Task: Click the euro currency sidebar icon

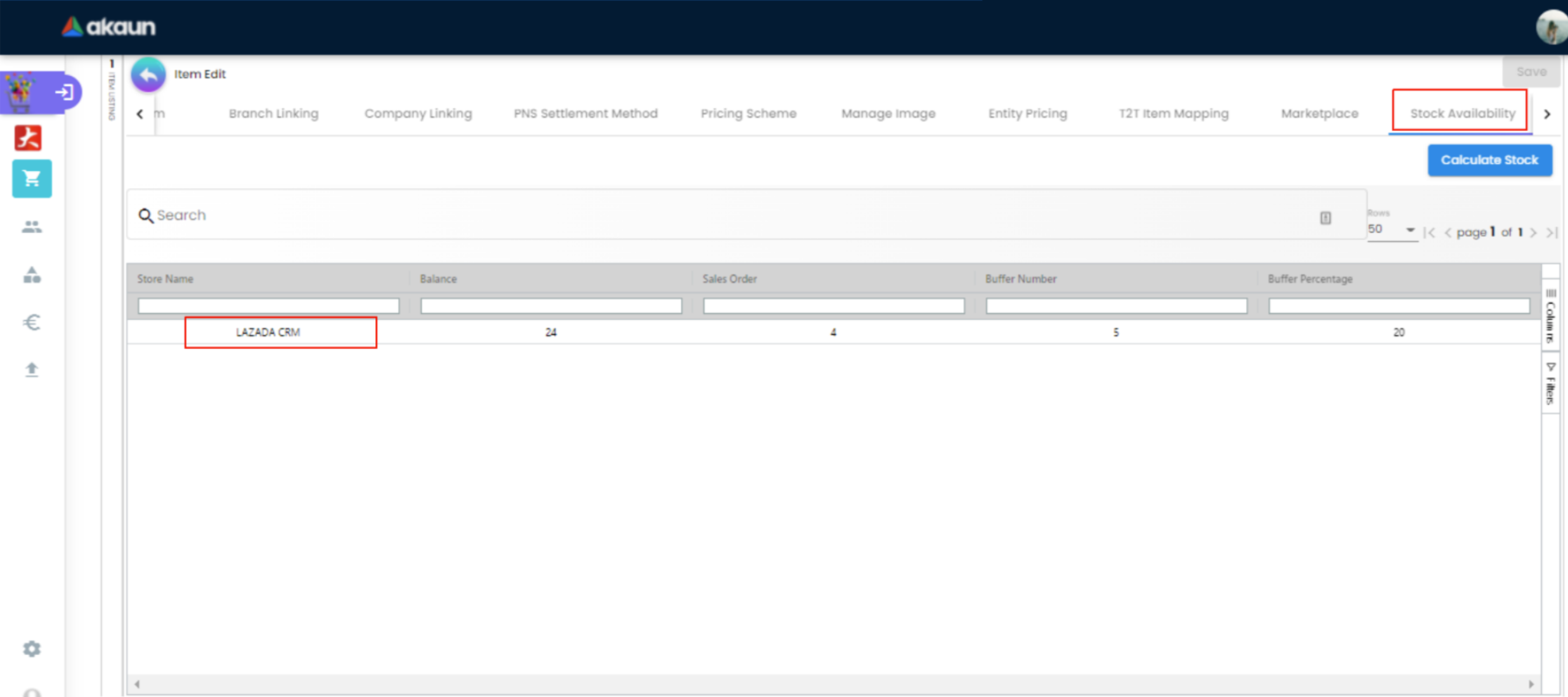Action: 32,323
